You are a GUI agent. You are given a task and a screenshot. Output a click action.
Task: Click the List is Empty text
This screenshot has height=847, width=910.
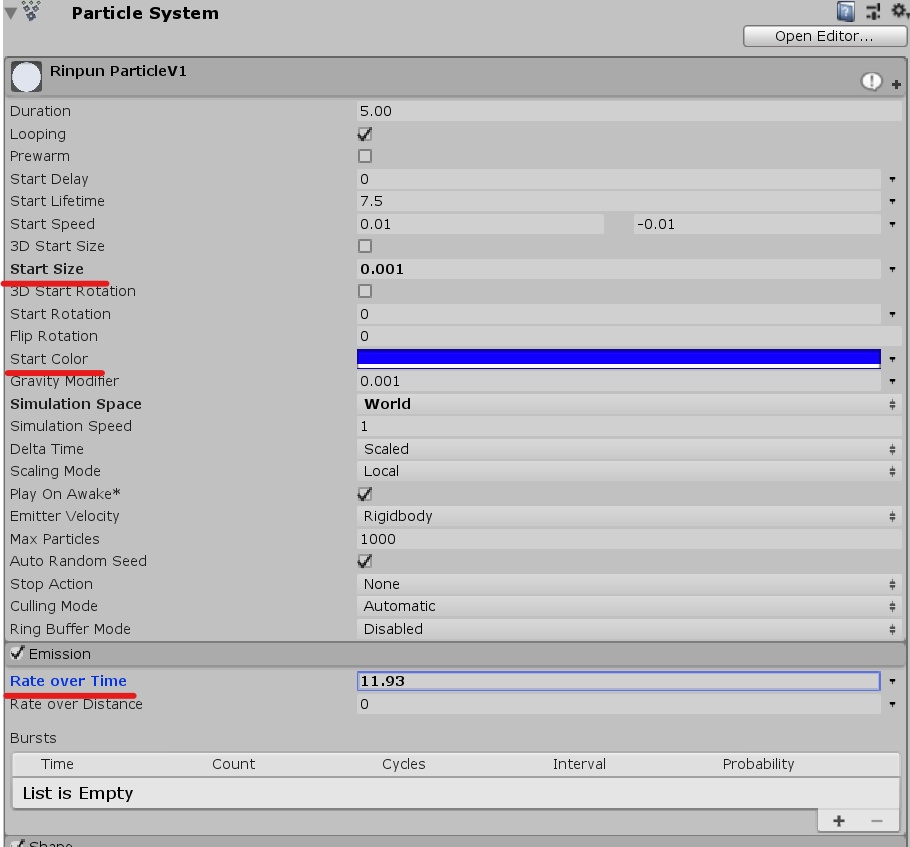point(78,793)
